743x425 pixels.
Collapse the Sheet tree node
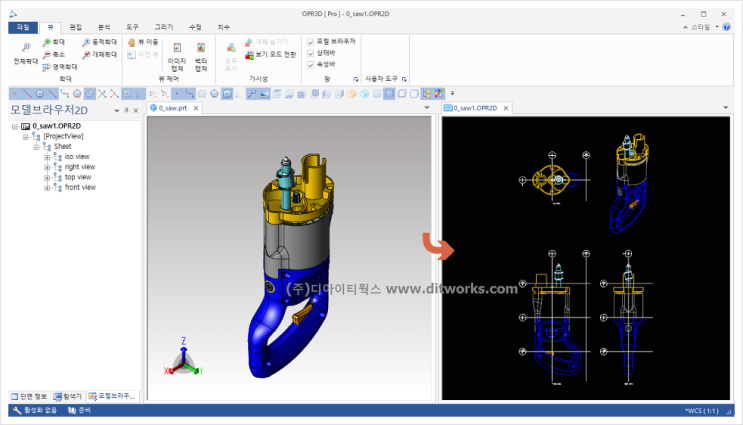click(x=36, y=147)
